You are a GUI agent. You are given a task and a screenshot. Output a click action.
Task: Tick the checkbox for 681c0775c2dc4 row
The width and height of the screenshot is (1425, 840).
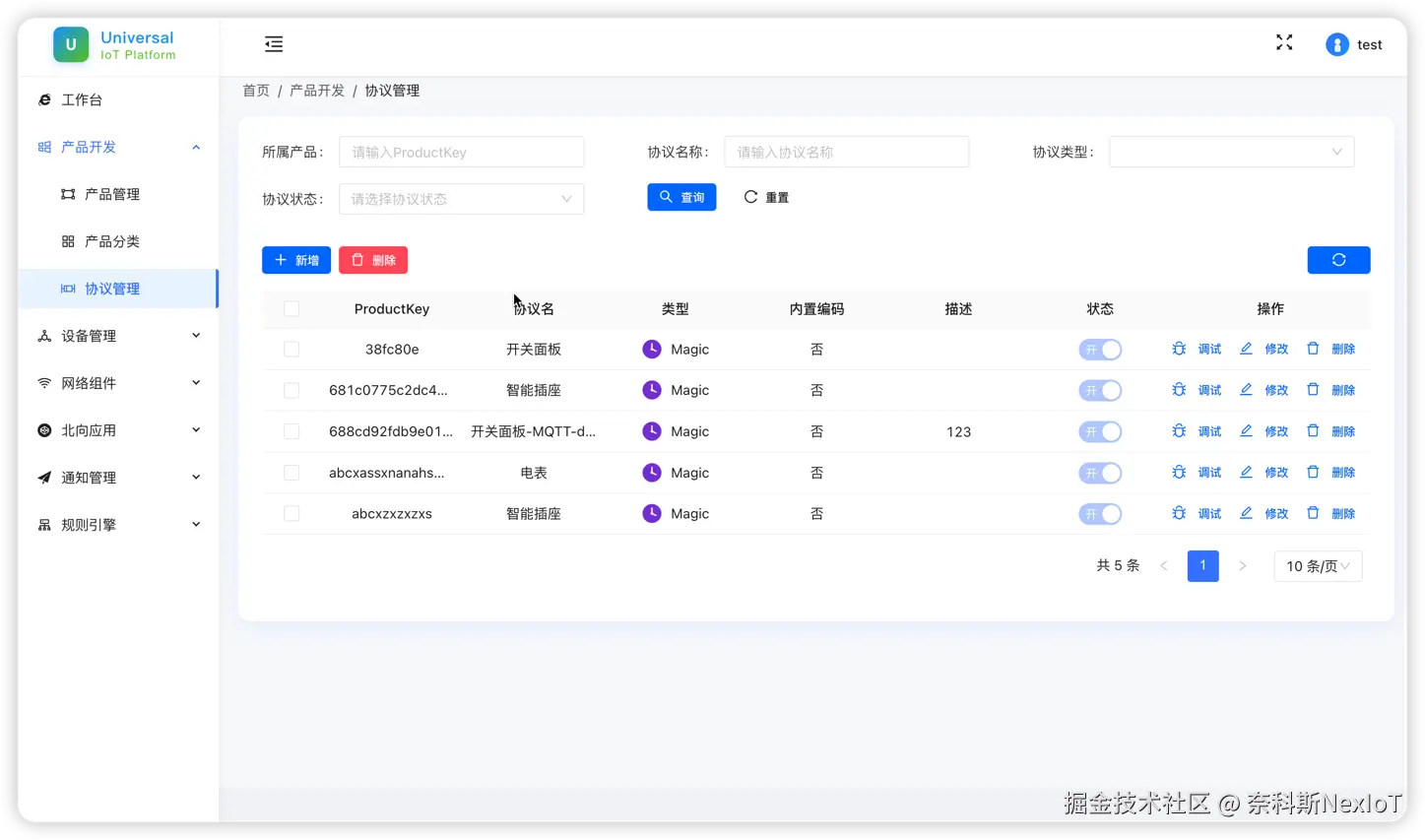291,390
